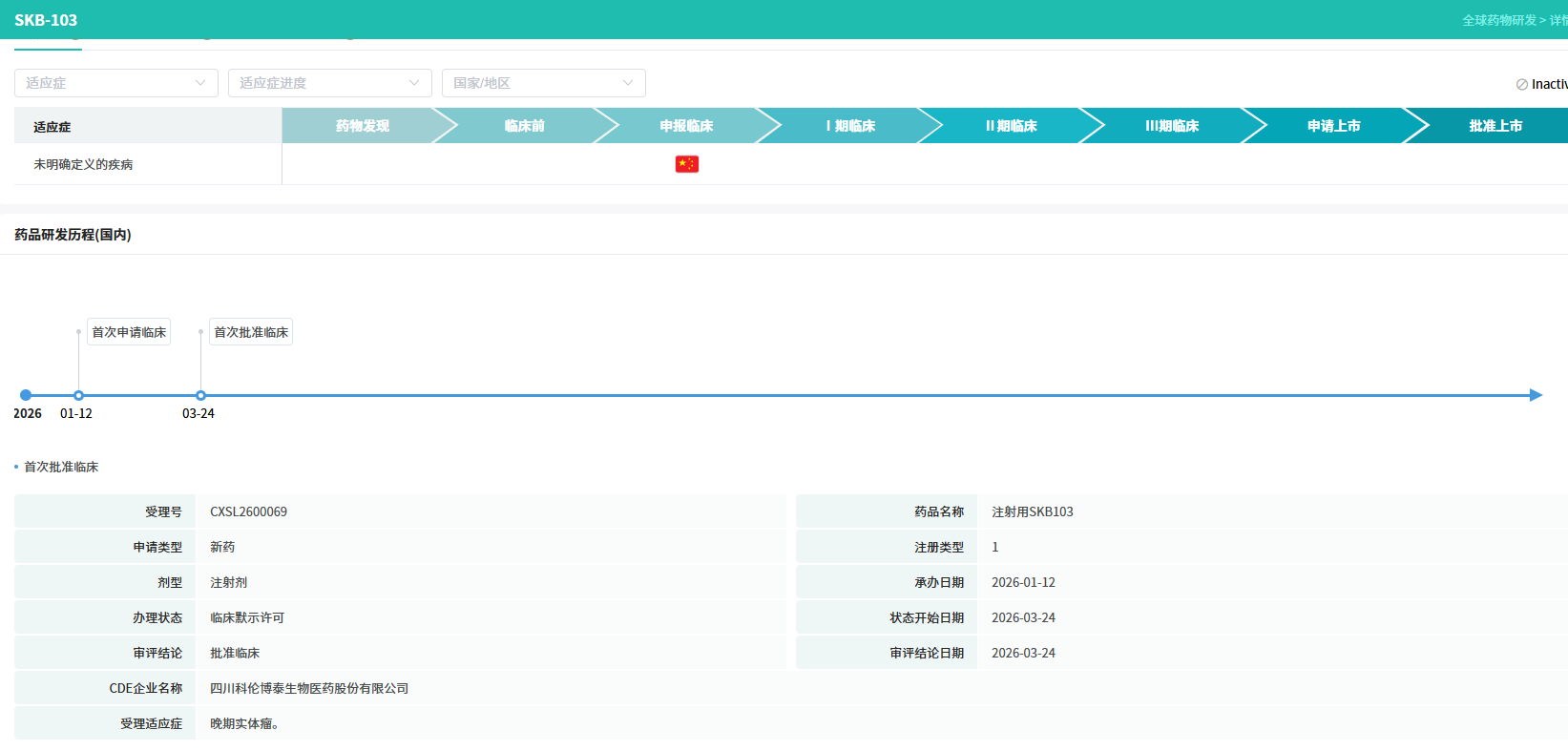Select the 药物发现 stage header
Image resolution: width=1568 pixels, height=751 pixels.
362,126
